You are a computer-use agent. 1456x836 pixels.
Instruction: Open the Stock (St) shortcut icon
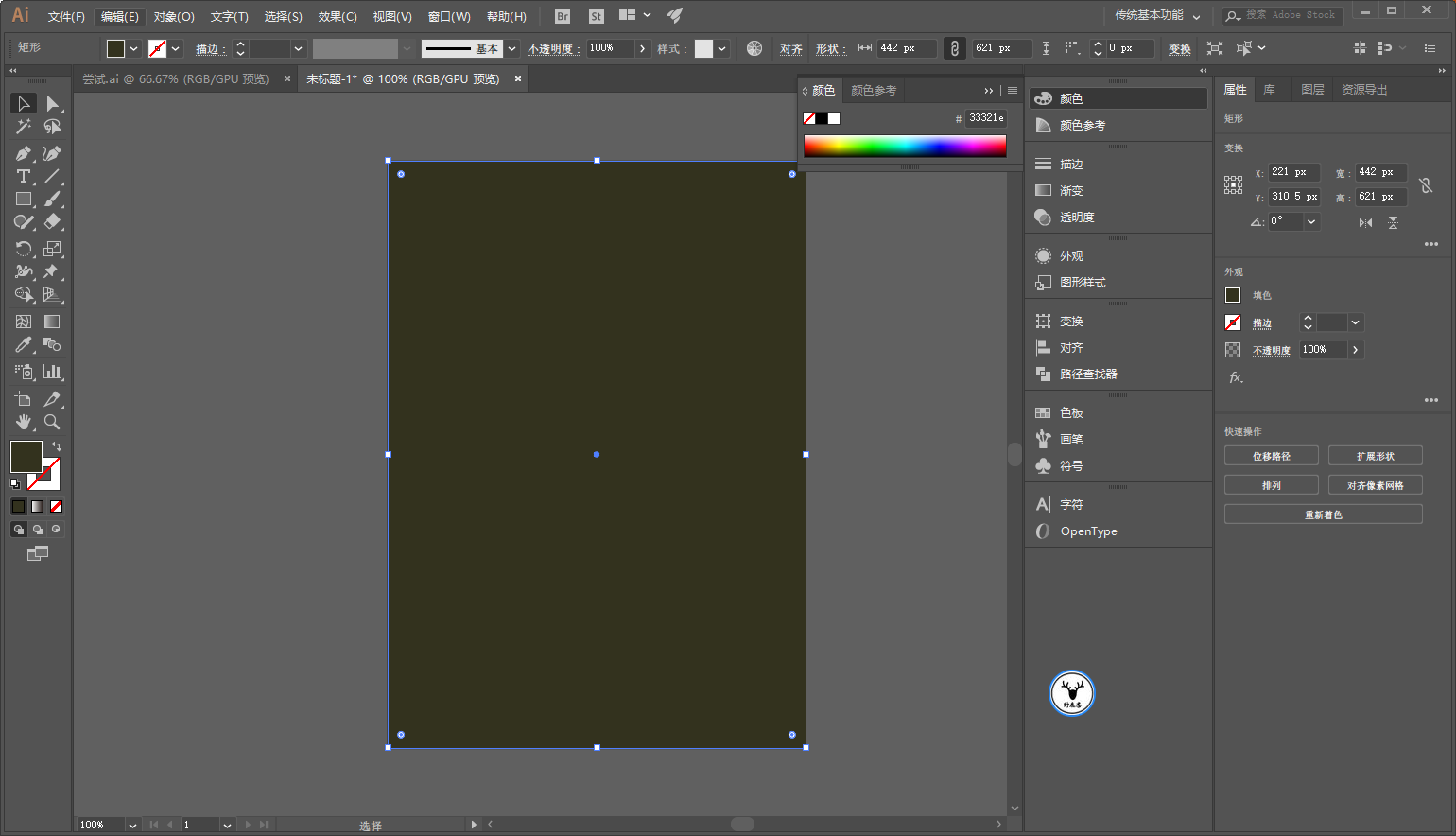(x=596, y=16)
